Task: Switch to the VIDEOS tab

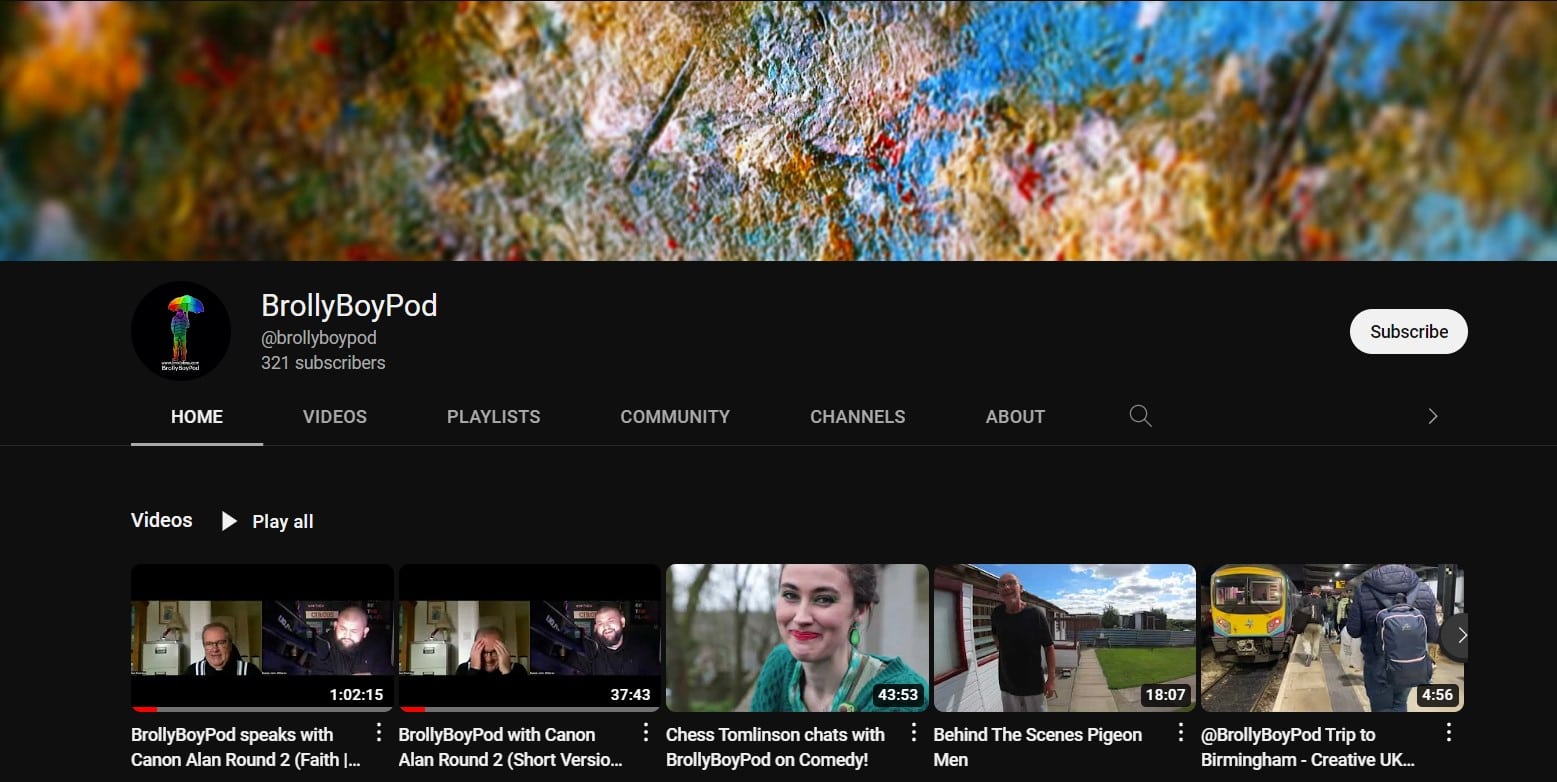Action: pyautogui.click(x=335, y=417)
